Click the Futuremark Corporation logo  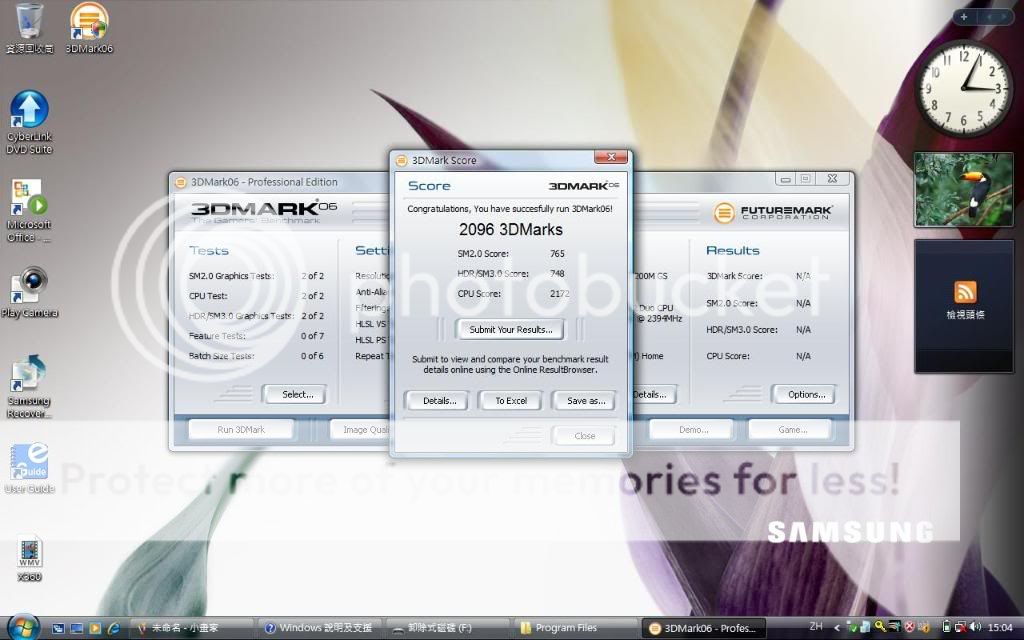pyautogui.click(x=773, y=212)
